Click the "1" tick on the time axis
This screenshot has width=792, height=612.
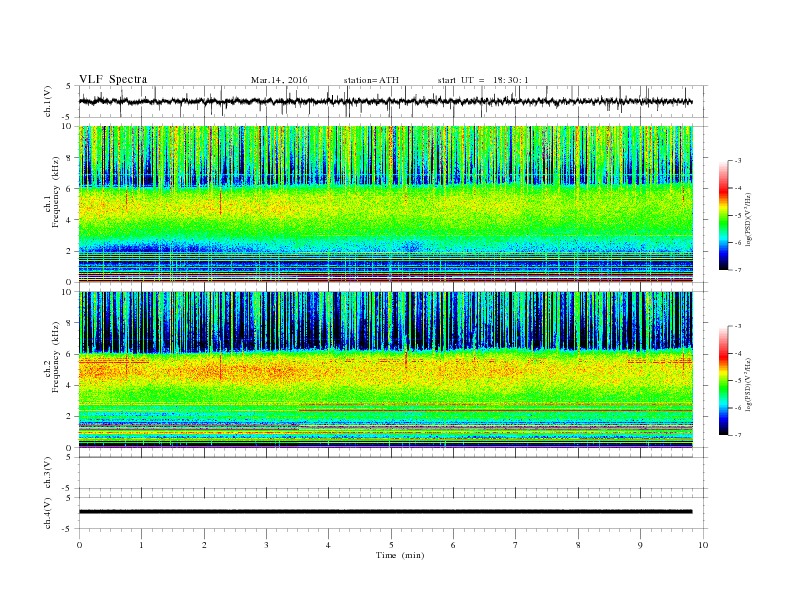(x=141, y=545)
